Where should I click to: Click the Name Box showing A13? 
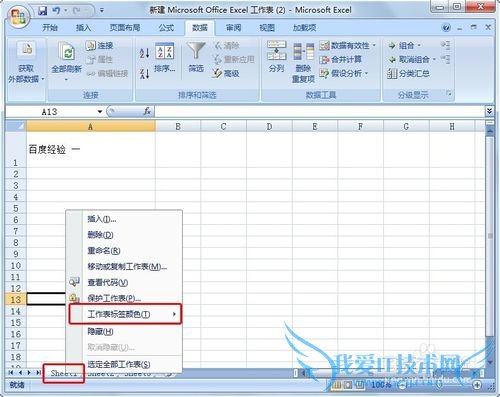pyautogui.click(x=50, y=112)
